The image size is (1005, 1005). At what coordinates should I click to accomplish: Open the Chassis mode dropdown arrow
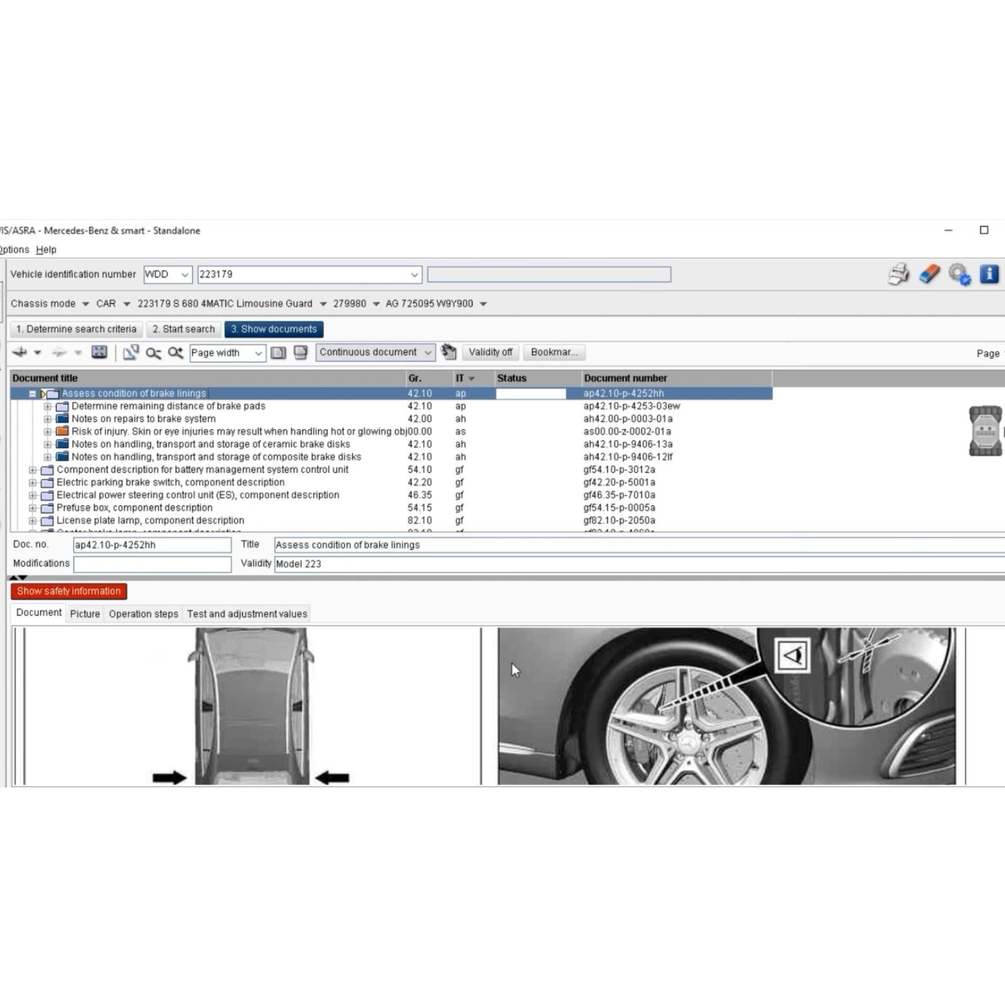pos(85,304)
